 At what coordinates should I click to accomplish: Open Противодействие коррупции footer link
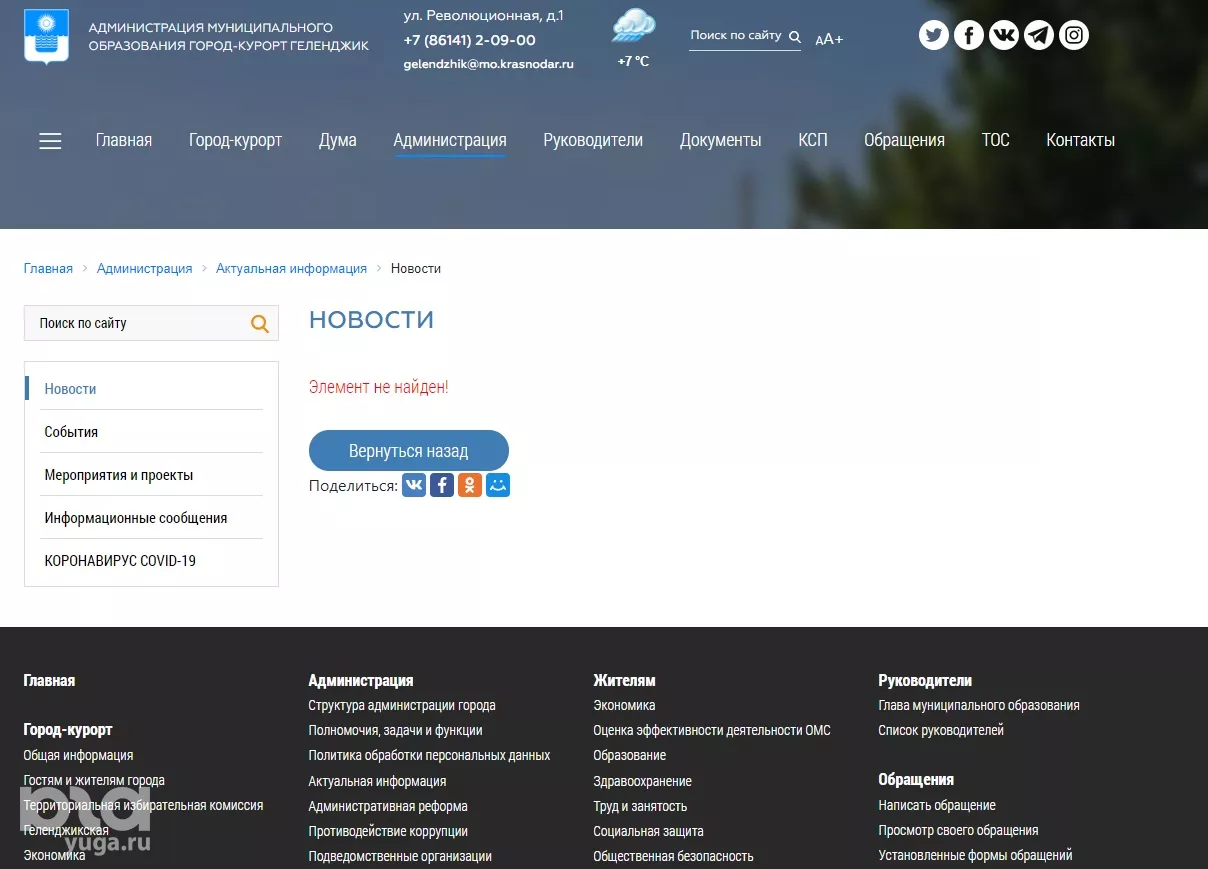(388, 831)
